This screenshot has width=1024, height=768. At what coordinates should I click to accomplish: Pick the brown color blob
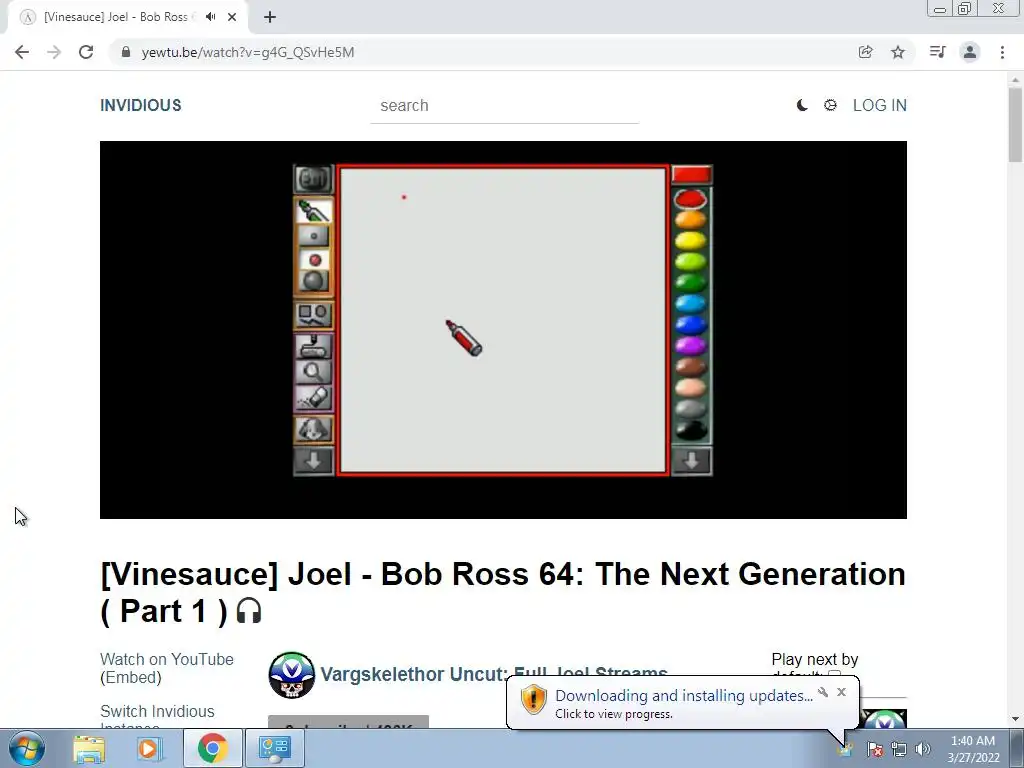point(690,366)
